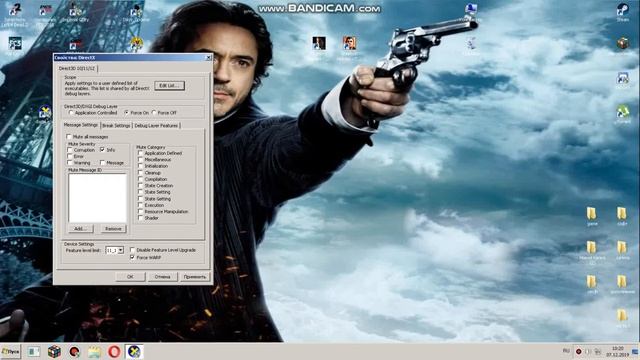Click the DirectX icon in the taskbar

coord(134,351)
